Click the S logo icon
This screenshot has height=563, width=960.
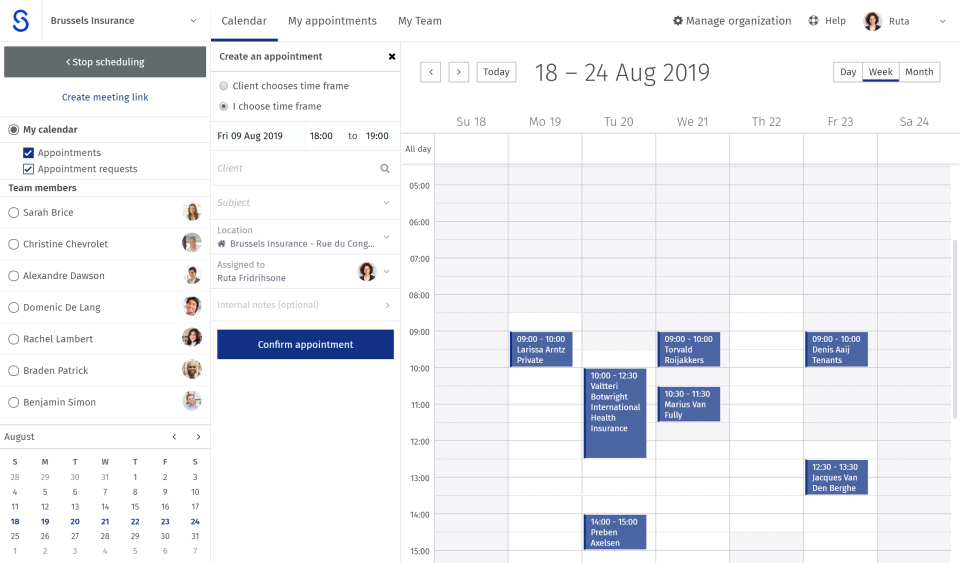(21, 21)
